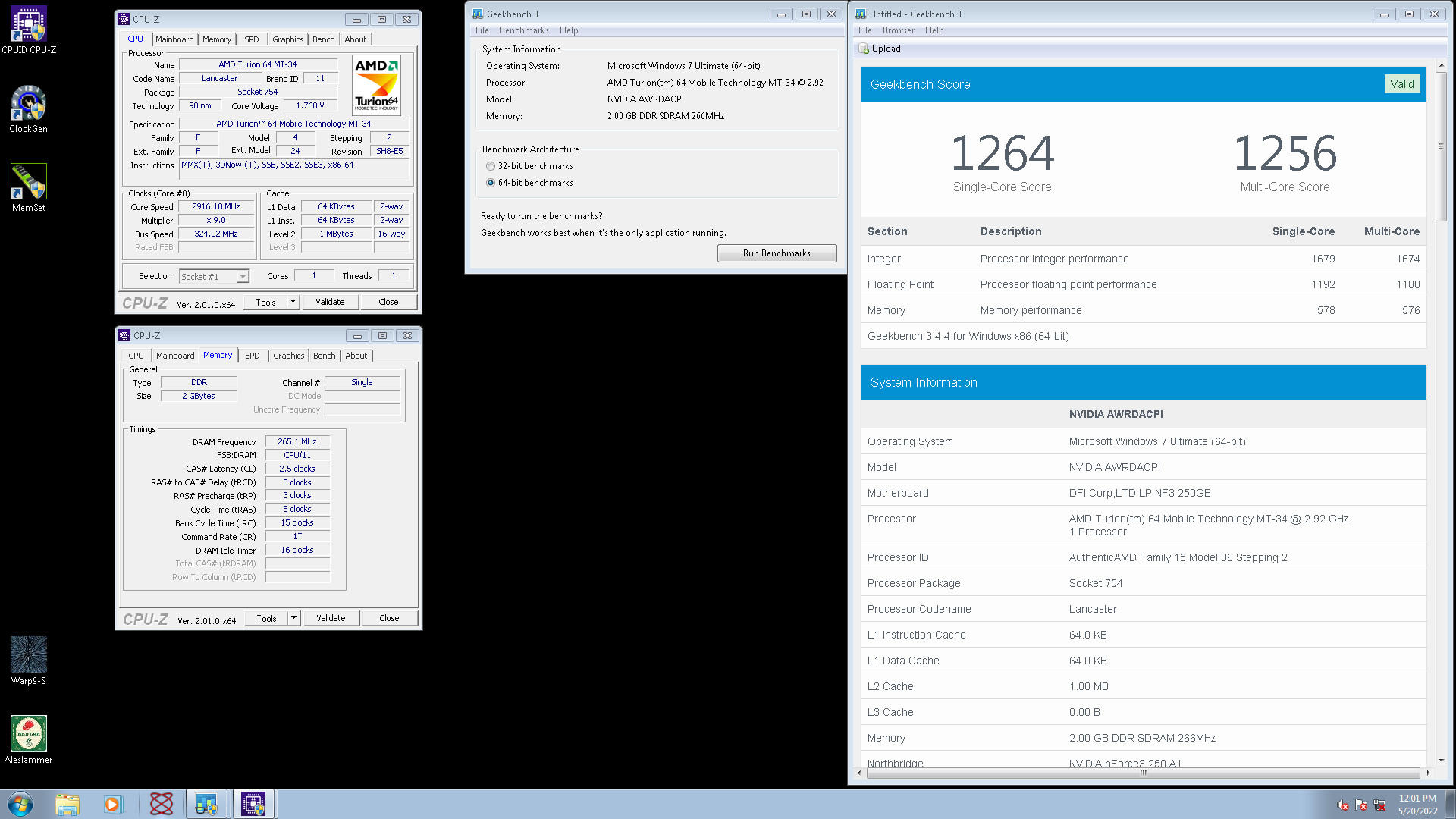Open Windows Explorer from taskbar
Viewport: 1456px width, 819px height.
click(x=67, y=804)
